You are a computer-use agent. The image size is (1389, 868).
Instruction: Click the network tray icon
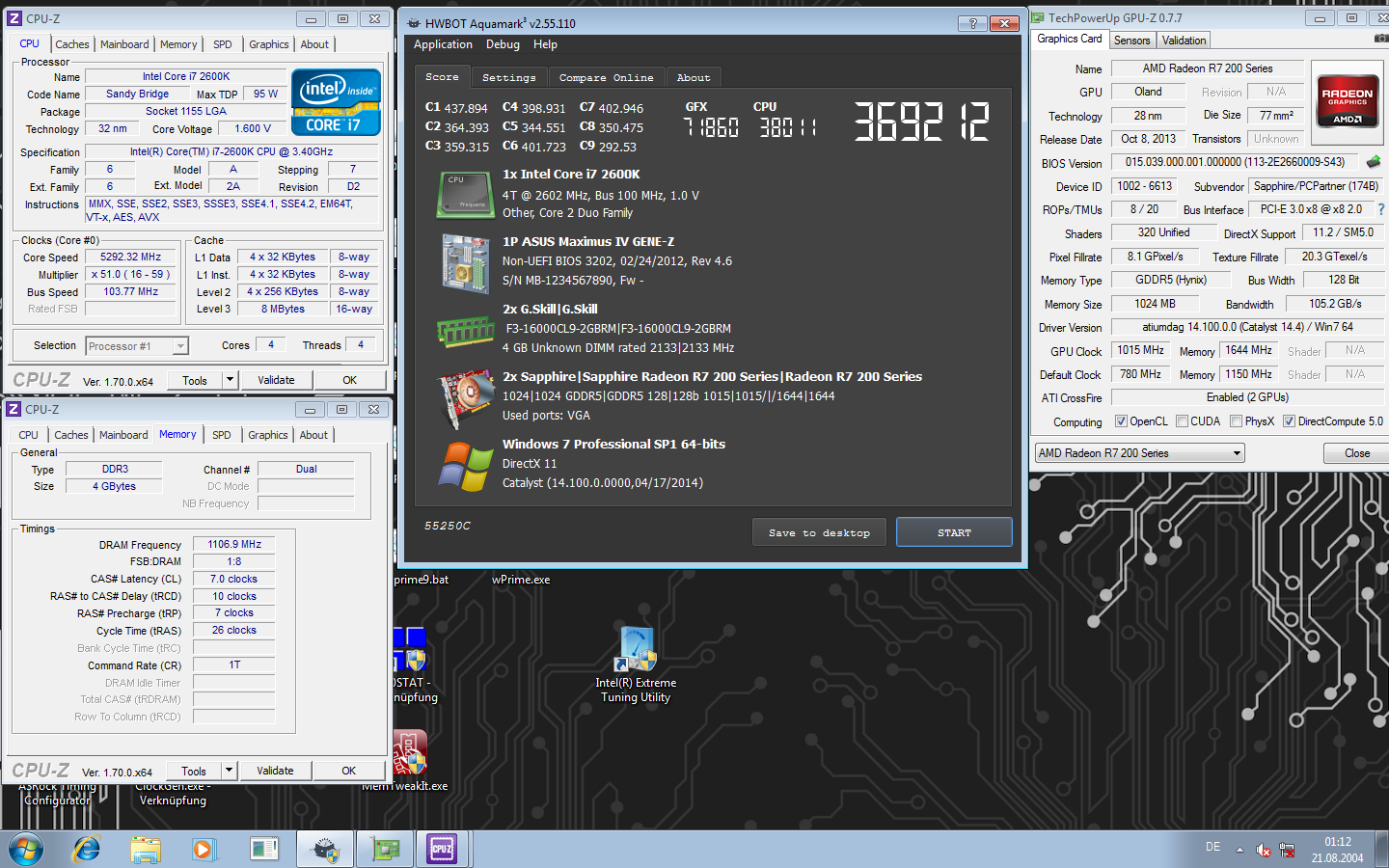coord(1287,850)
